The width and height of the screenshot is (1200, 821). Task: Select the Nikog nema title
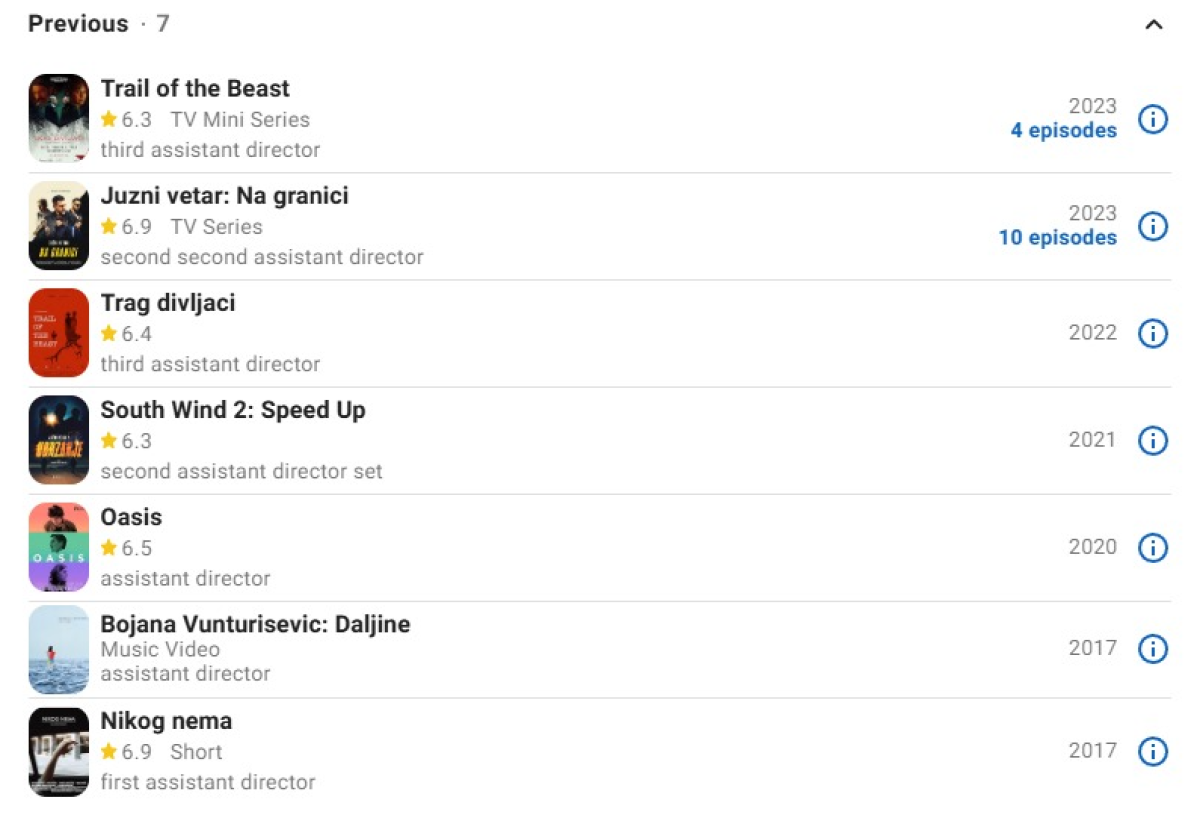coord(166,721)
